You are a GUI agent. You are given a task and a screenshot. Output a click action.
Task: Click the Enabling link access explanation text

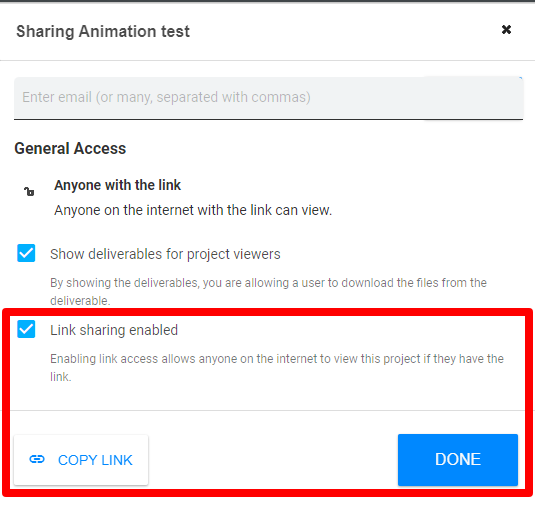(x=277, y=368)
